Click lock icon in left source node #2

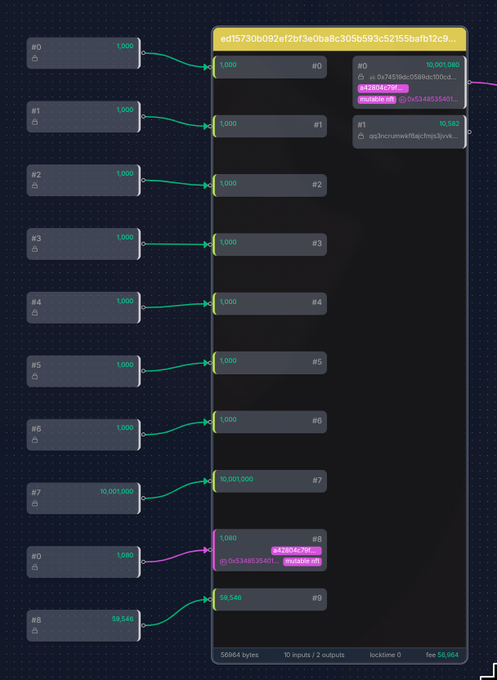click(x=35, y=186)
